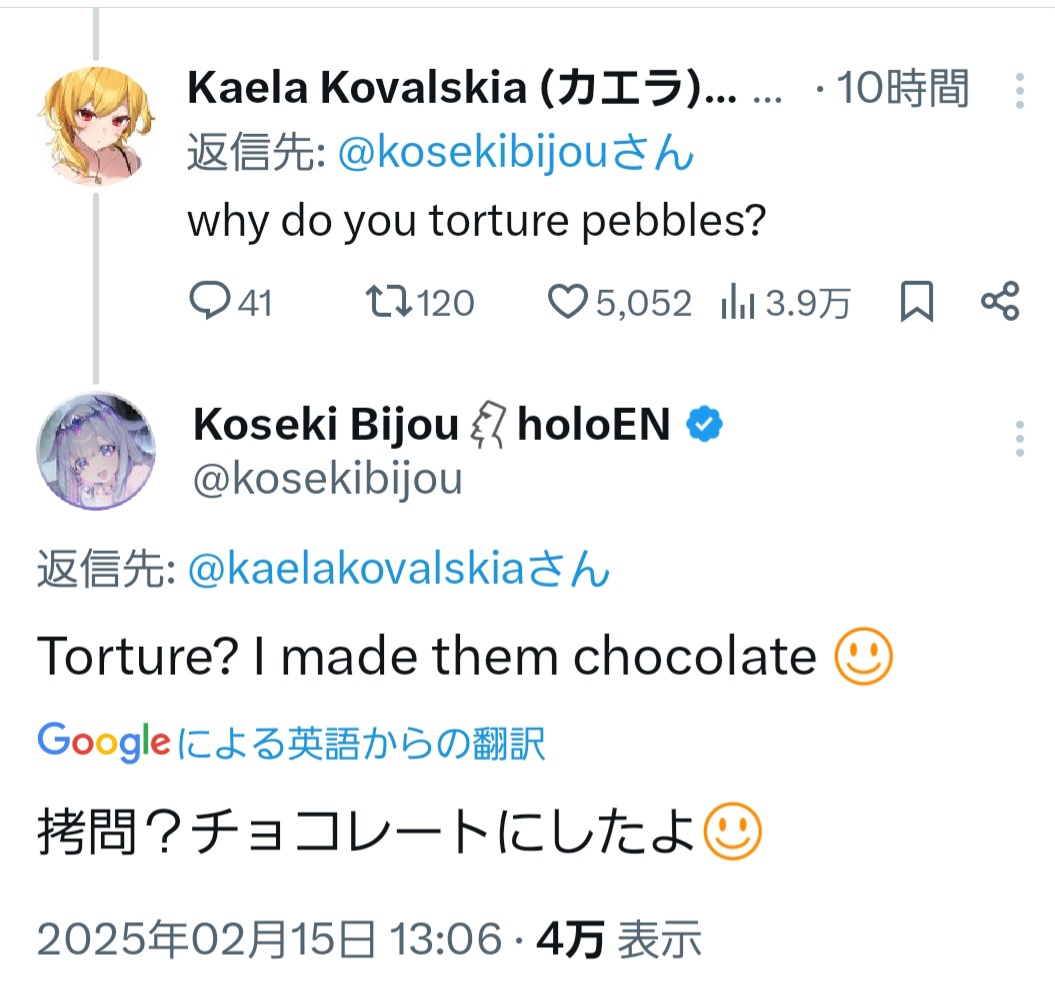Open more options for Kaela's tweet
This screenshot has height=996, width=1055.
(1019, 91)
